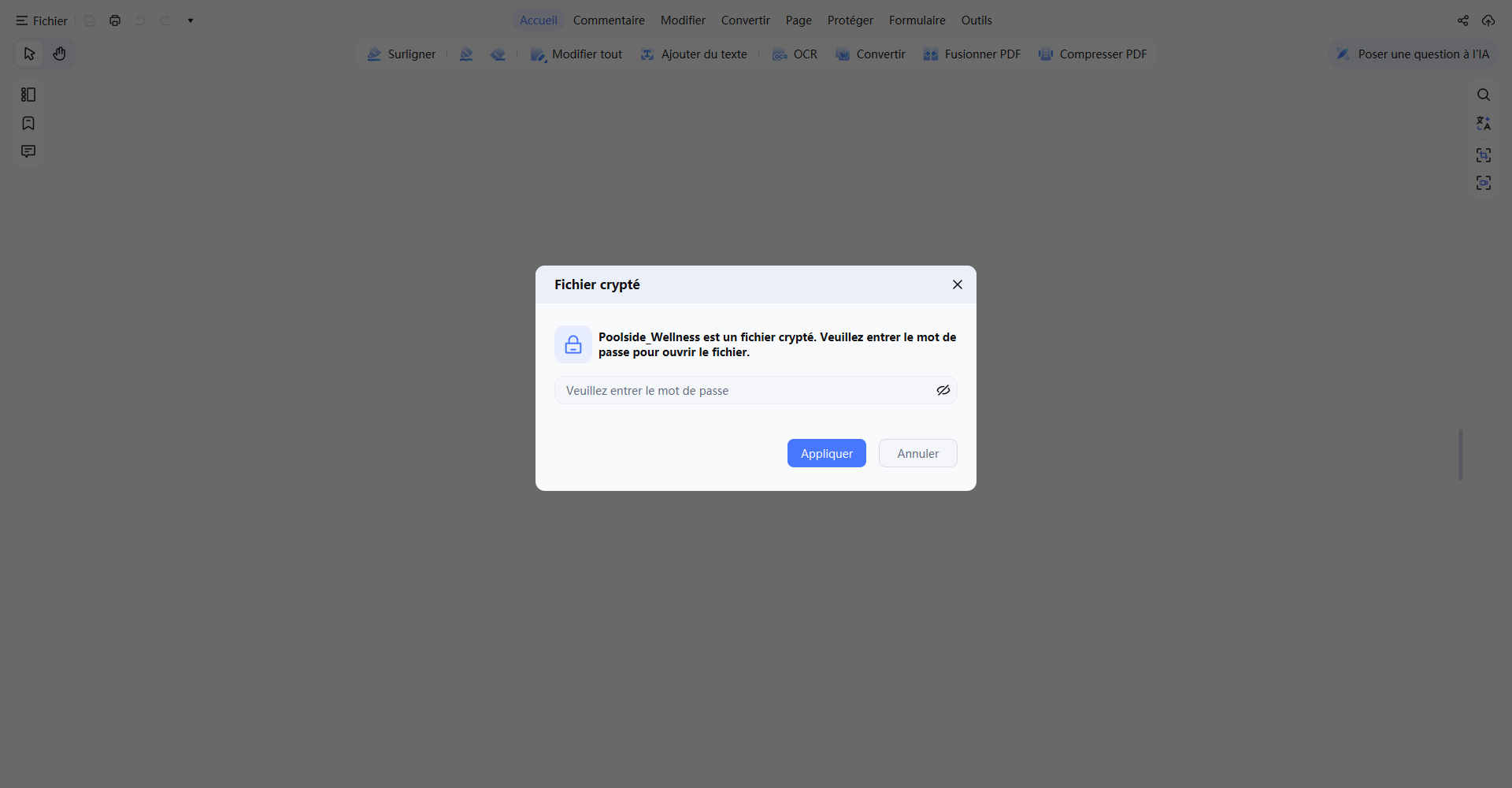Click the redo arrow icon

[165, 20]
